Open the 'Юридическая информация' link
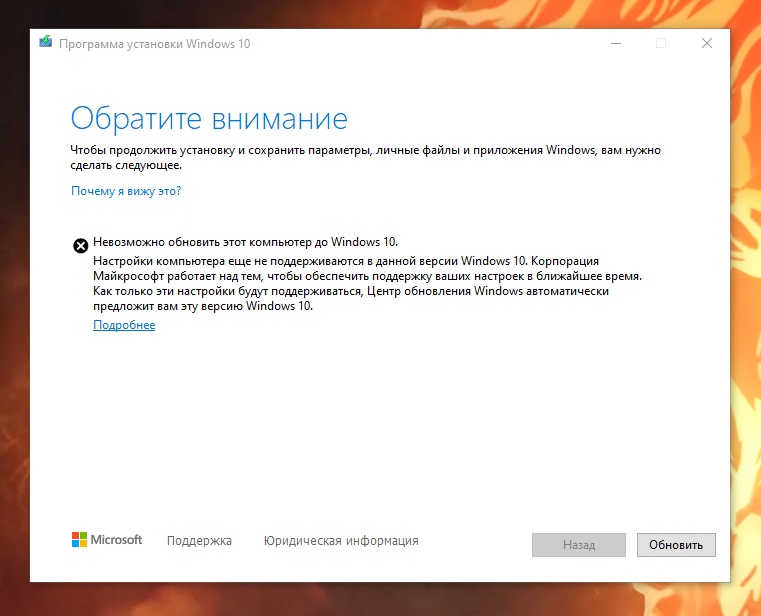The width and height of the screenshot is (761, 616). pyautogui.click(x=341, y=541)
